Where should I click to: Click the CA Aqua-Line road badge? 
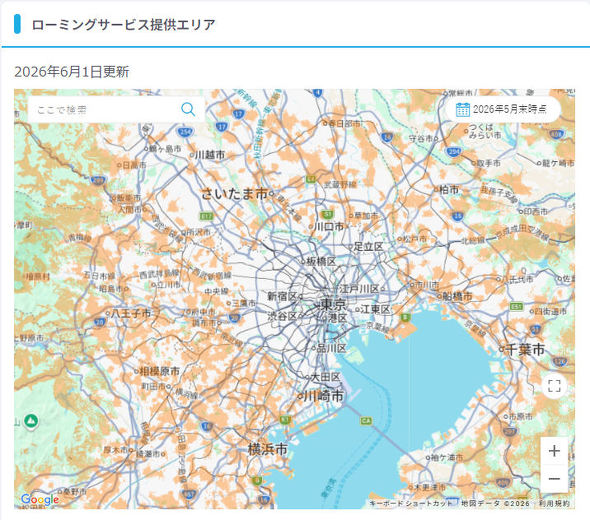click(x=366, y=421)
